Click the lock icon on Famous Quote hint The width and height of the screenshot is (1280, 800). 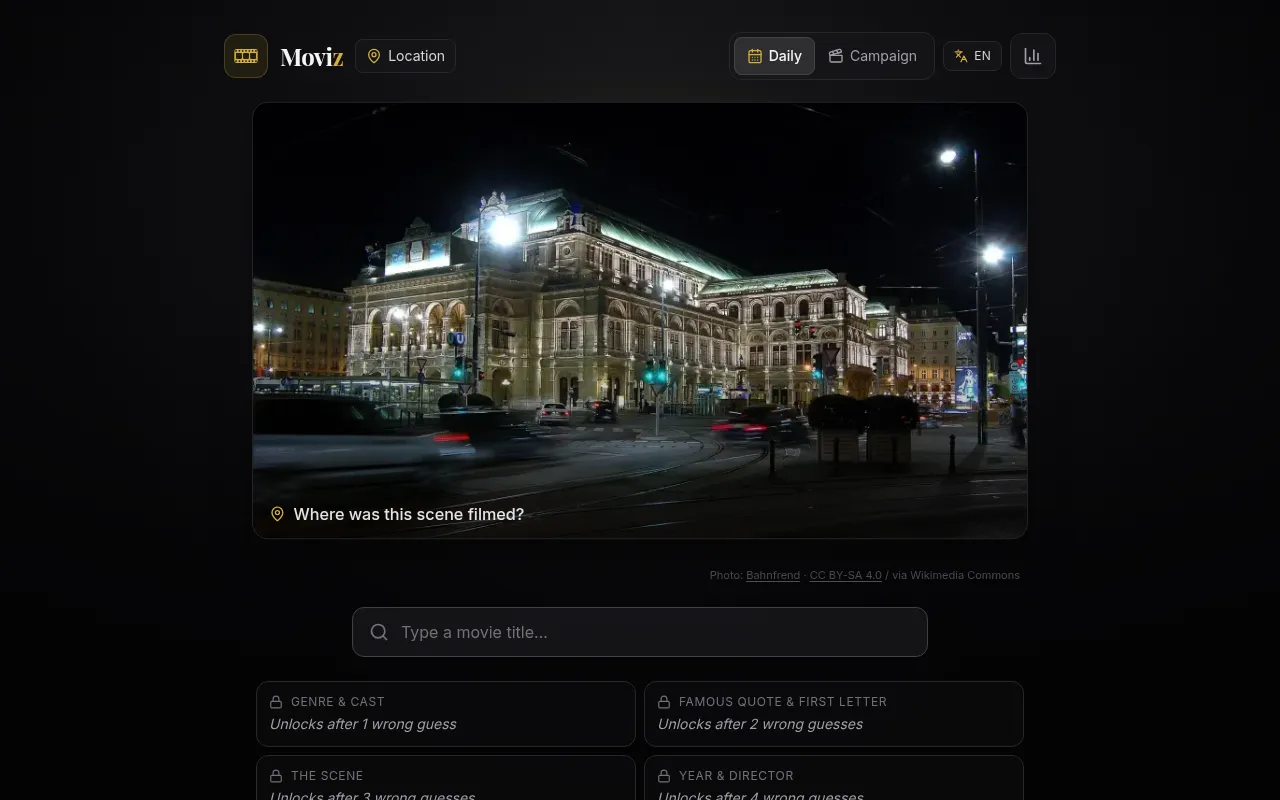point(664,702)
